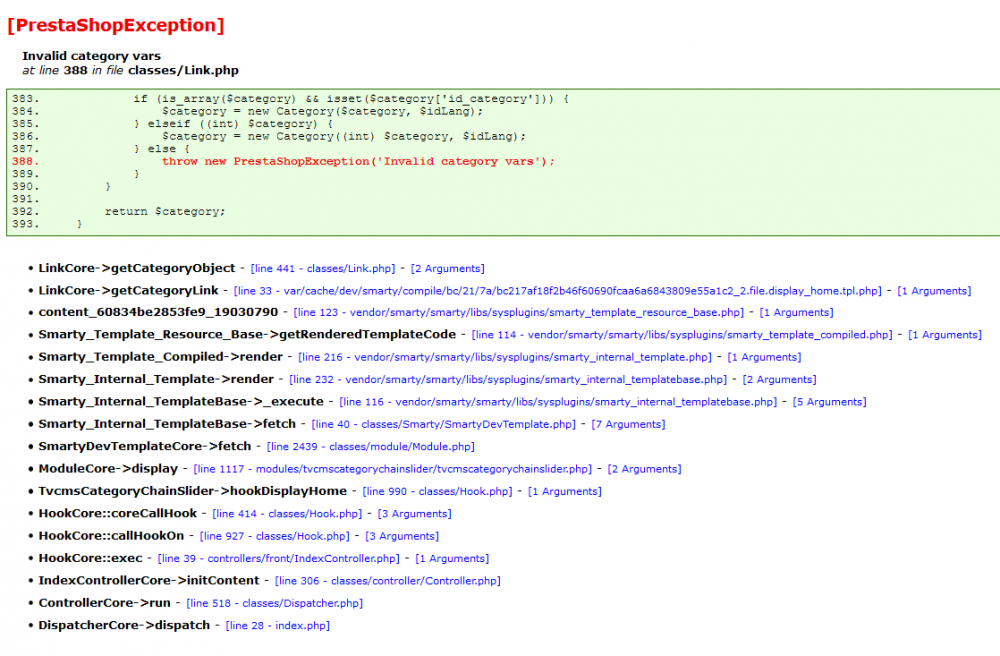Open line 414 classes/Hook.php link
This screenshot has height=656, width=1000.
click(287, 514)
